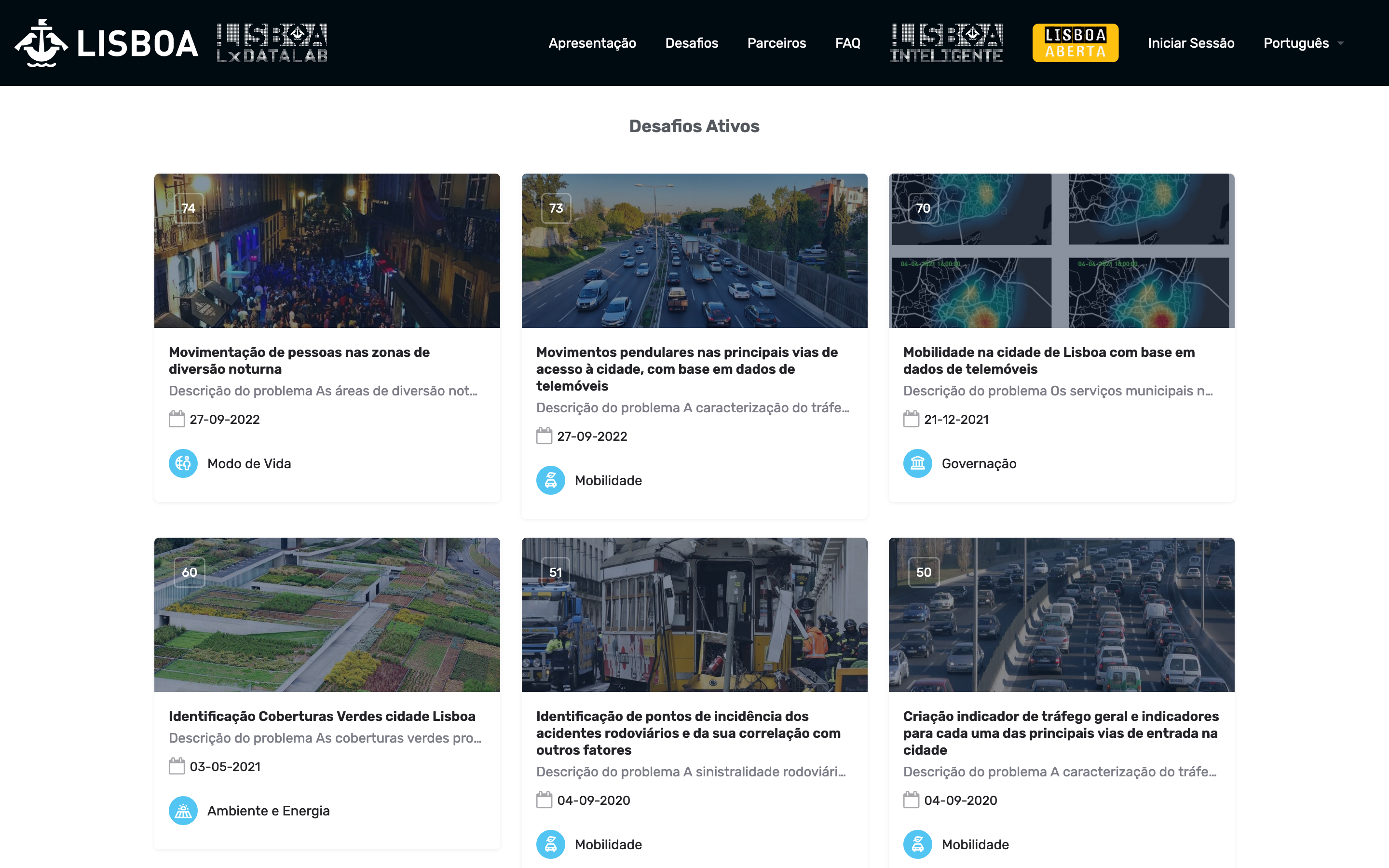Click the number 74 badge
This screenshot has width=1389, height=868.
189,208
